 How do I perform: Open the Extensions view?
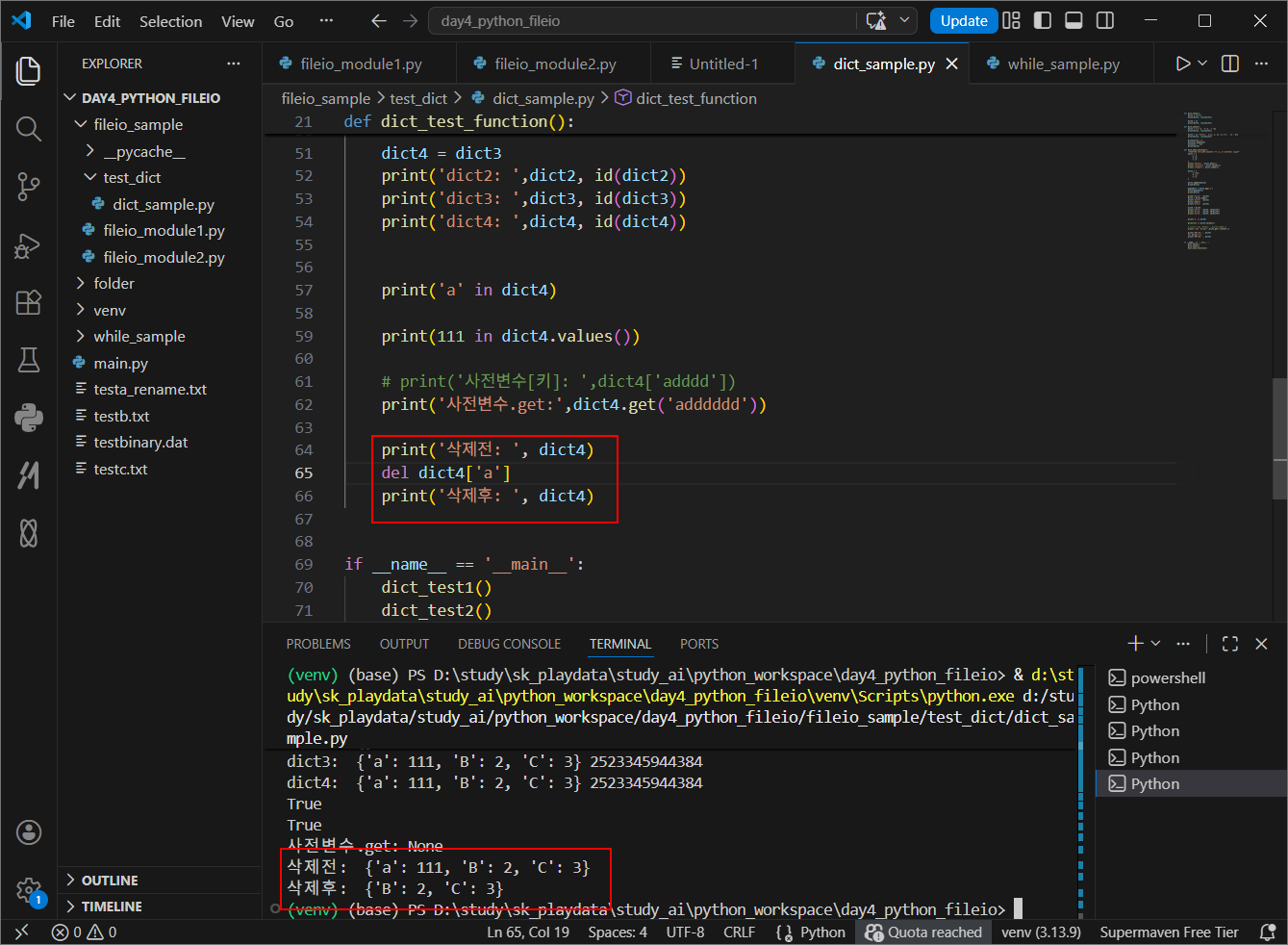click(29, 302)
